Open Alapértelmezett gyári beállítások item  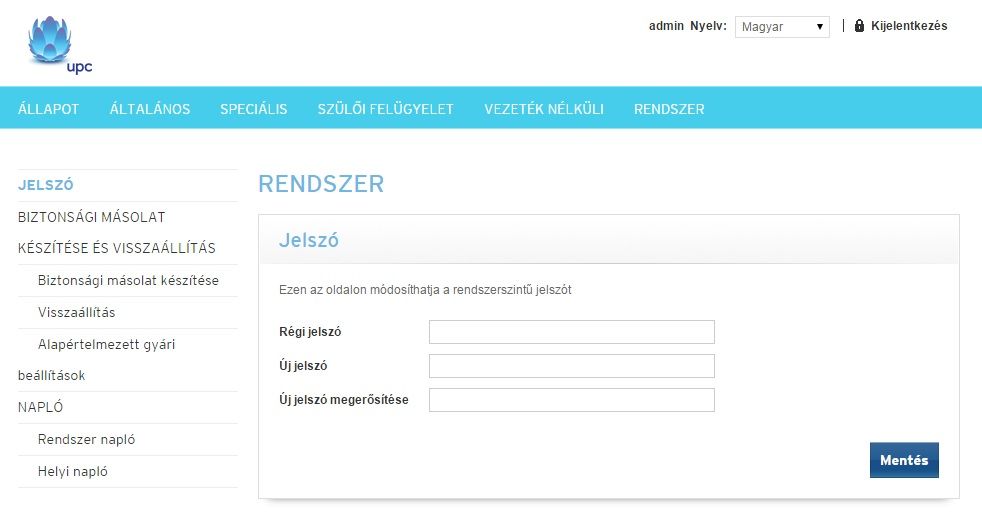(x=96, y=360)
